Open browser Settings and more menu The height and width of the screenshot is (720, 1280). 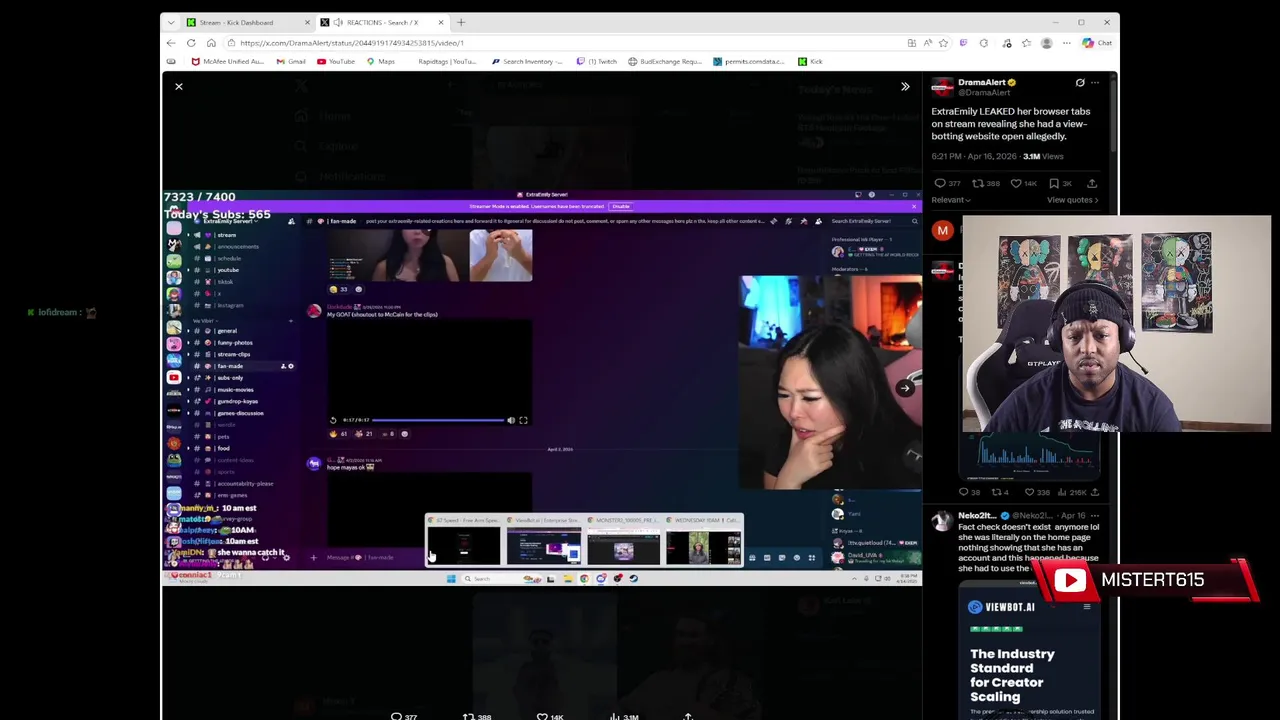(x=1066, y=43)
